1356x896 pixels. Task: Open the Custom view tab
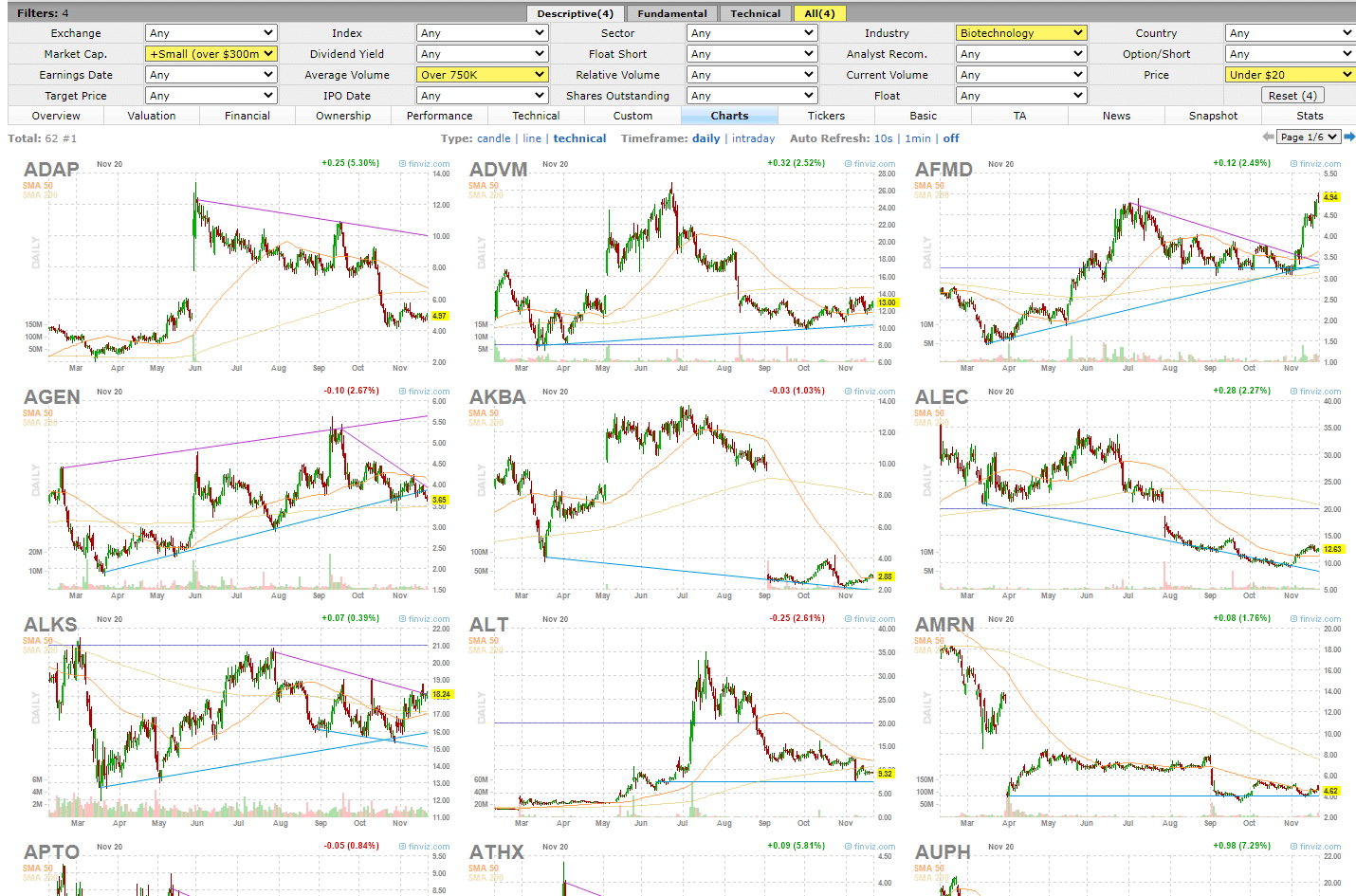(x=632, y=116)
